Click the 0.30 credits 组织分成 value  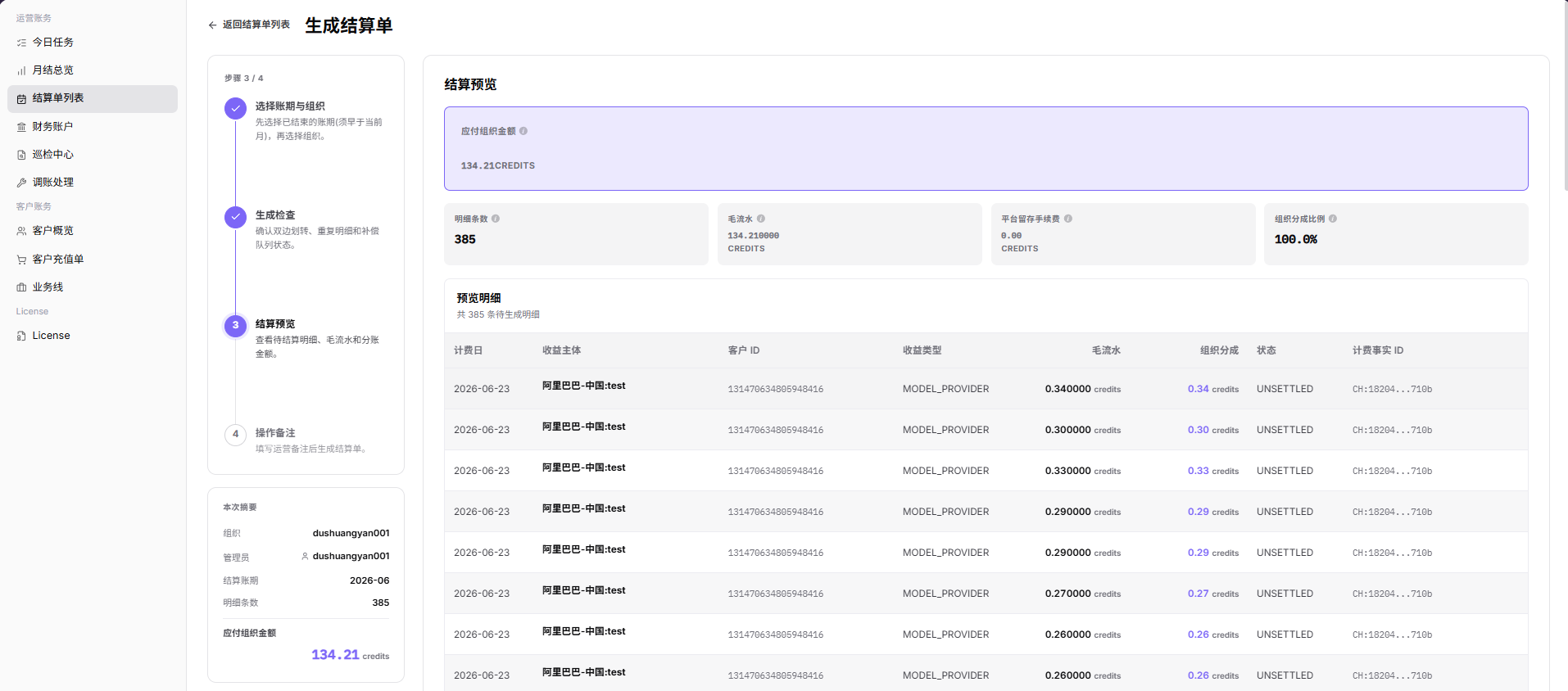tap(1213, 430)
